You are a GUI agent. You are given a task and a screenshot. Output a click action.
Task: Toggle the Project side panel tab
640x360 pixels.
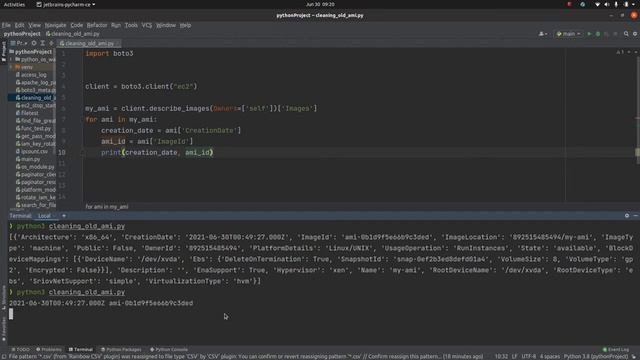tap(4, 51)
